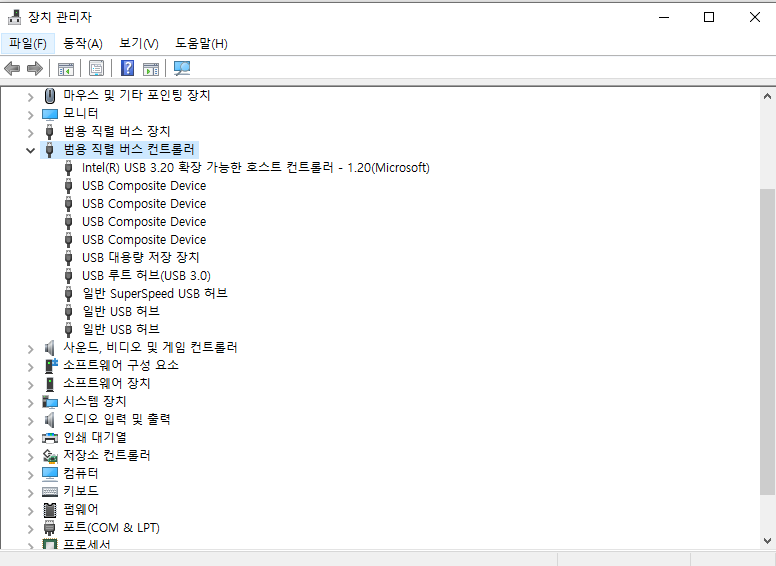Select the 범용 직렬 버스 컨트롤러 label
This screenshot has width=776, height=566.
point(129,149)
